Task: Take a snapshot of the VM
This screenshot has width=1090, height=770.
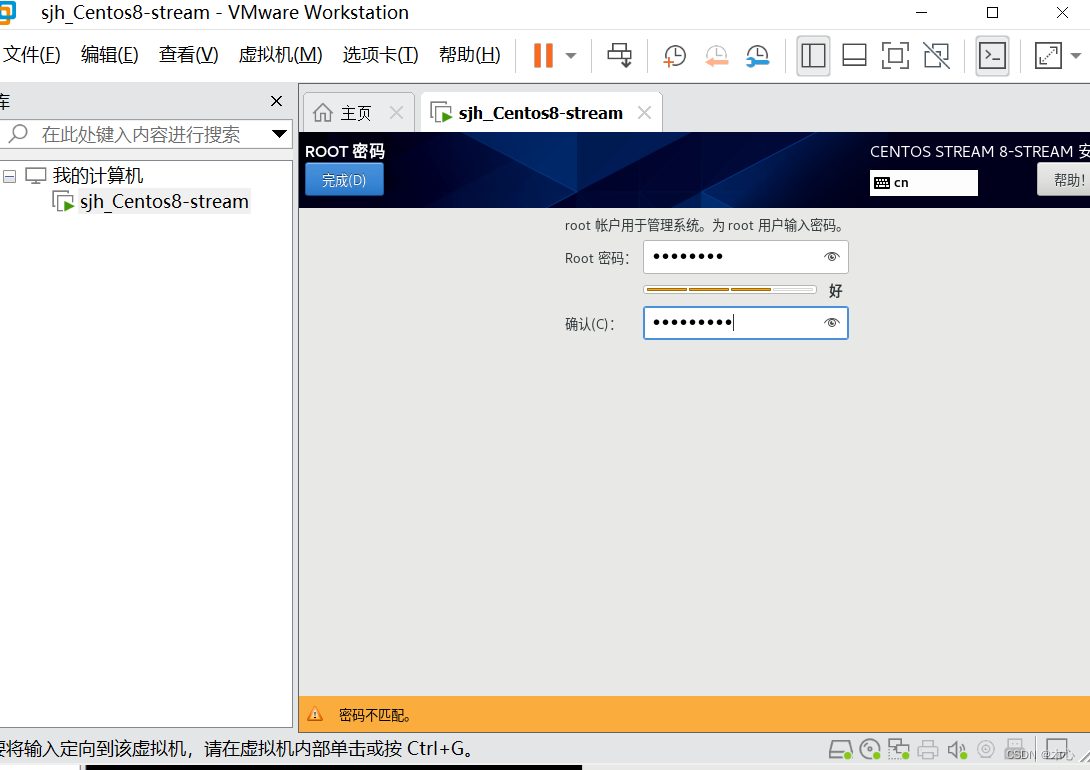Action: pyautogui.click(x=674, y=56)
